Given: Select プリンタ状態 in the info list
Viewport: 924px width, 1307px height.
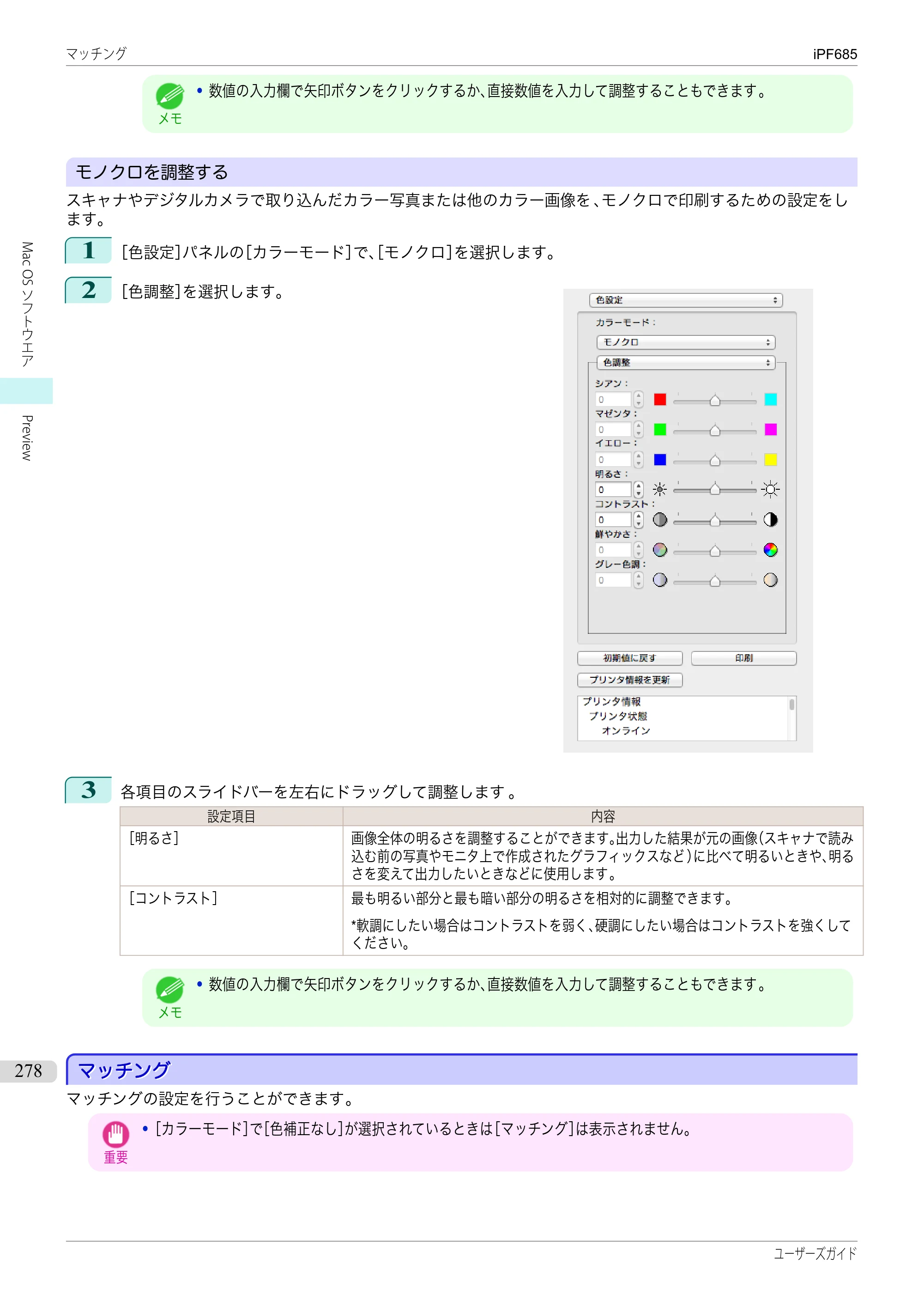Looking at the screenshot, I should click(618, 716).
